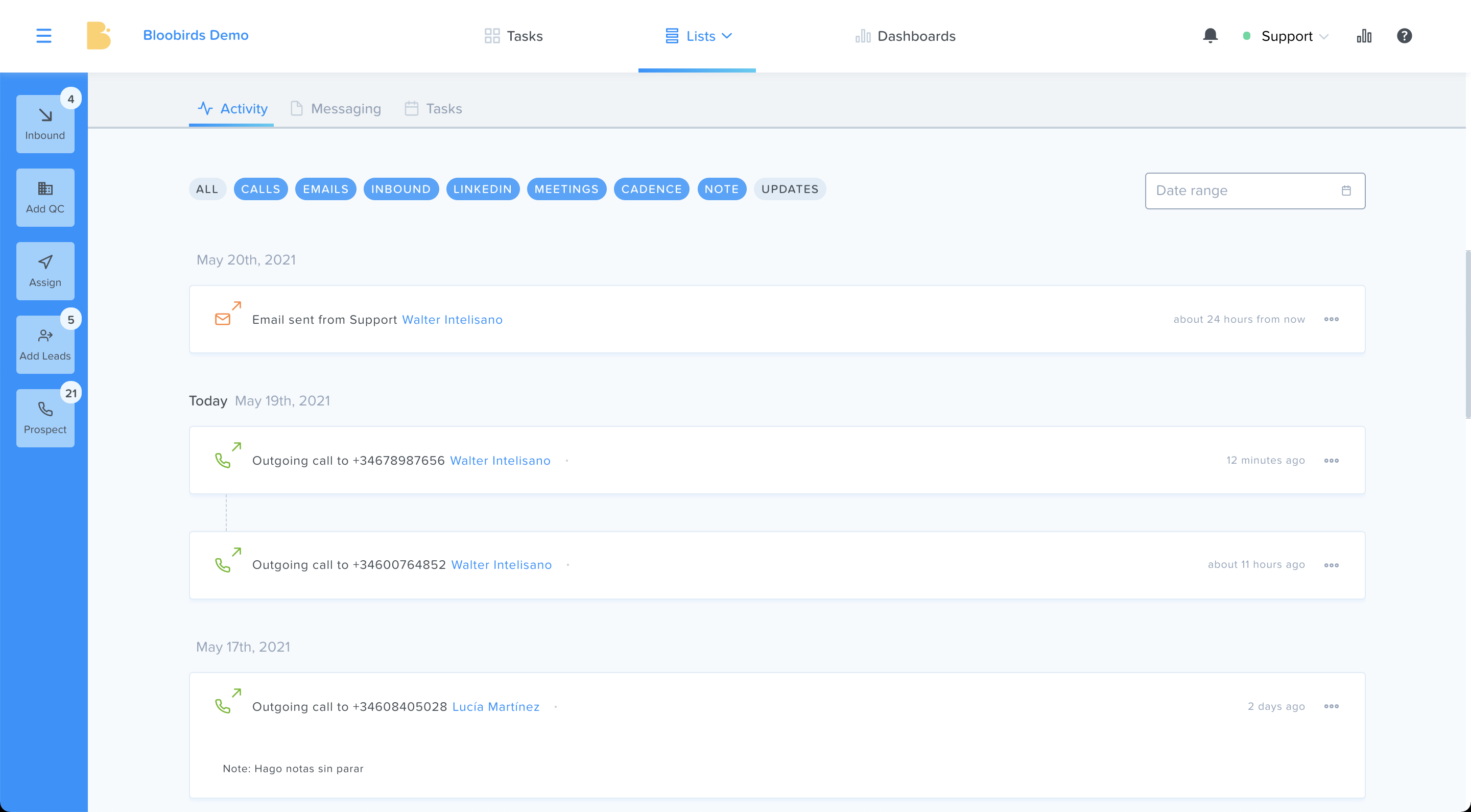Open Walter Intelisano link in email activity

point(452,320)
